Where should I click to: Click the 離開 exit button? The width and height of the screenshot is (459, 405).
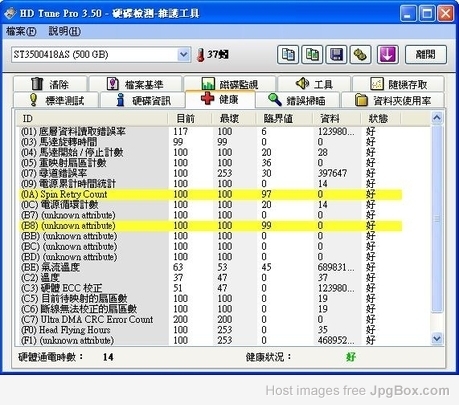coord(426,54)
